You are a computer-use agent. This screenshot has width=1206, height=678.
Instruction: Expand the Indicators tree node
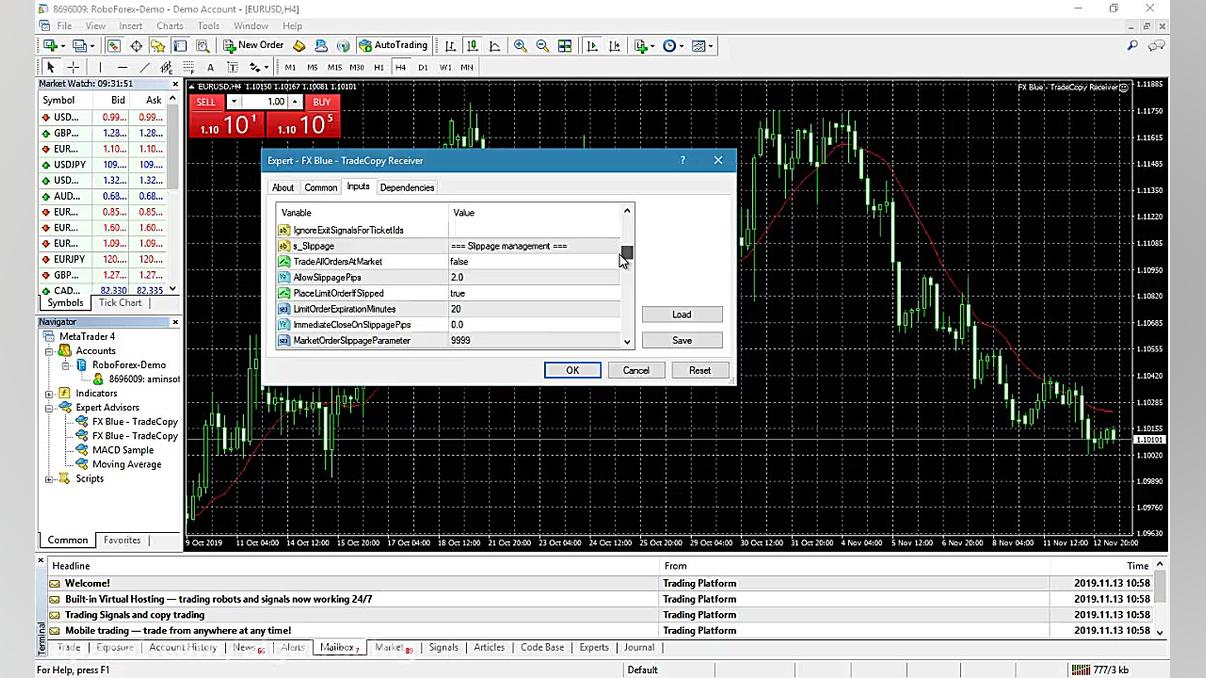point(49,394)
